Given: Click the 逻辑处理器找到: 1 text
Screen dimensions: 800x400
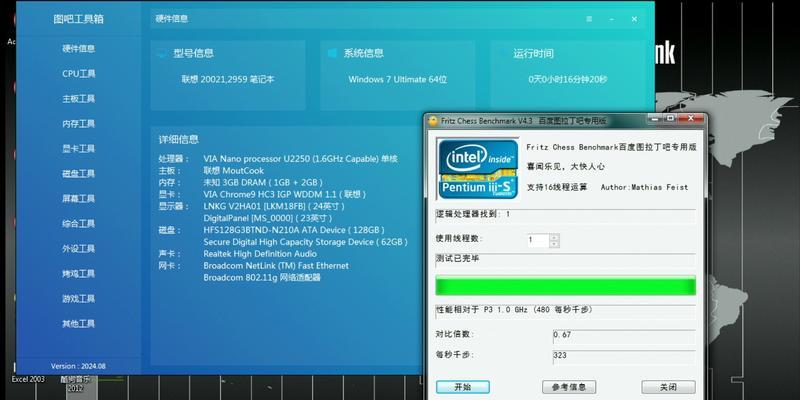Looking at the screenshot, I should click(x=472, y=214).
